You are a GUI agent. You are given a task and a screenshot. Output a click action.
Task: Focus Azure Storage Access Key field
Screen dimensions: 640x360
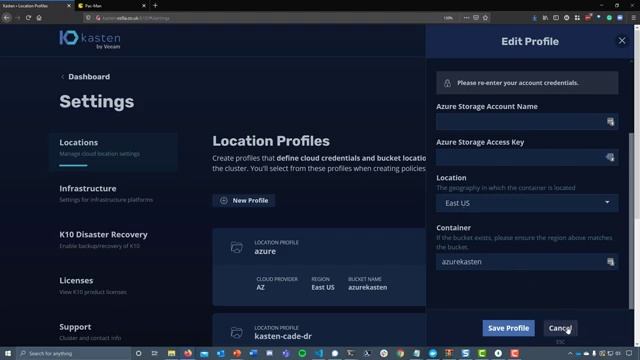[x=527, y=157]
